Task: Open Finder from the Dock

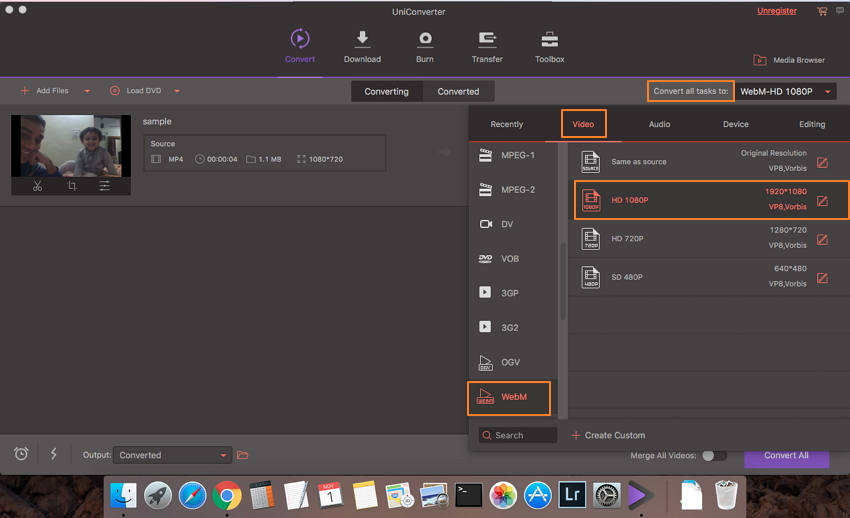Action: tap(124, 495)
